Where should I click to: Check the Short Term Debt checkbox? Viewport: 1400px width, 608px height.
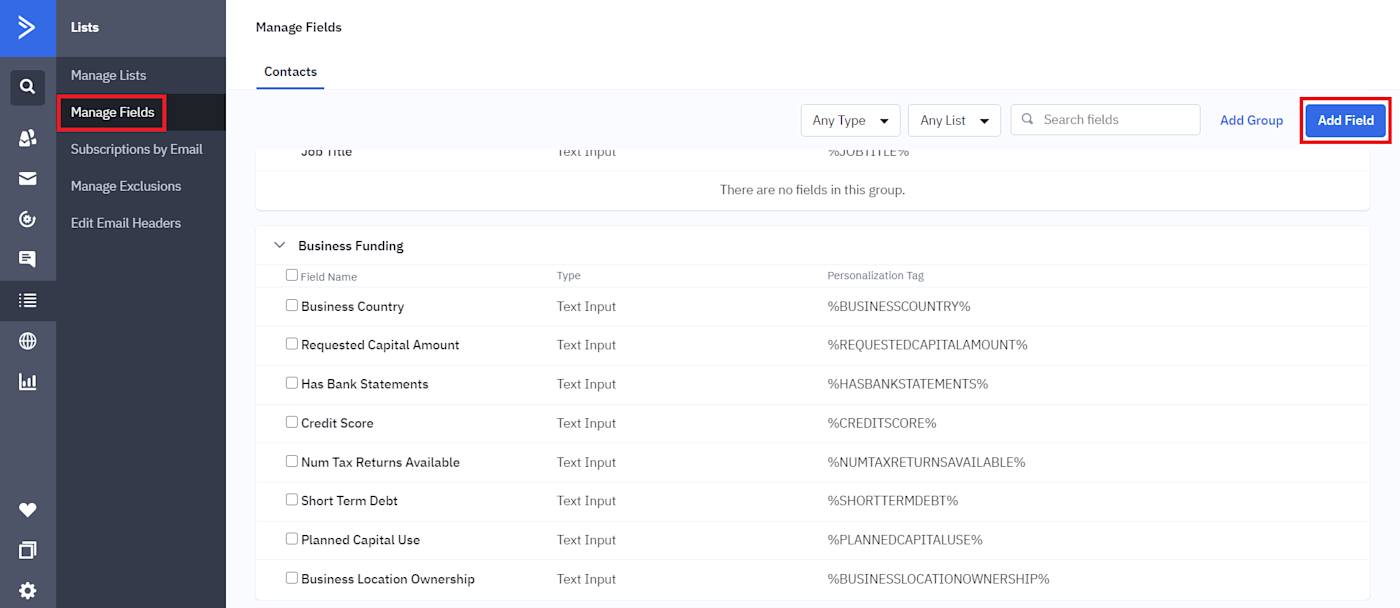point(292,499)
